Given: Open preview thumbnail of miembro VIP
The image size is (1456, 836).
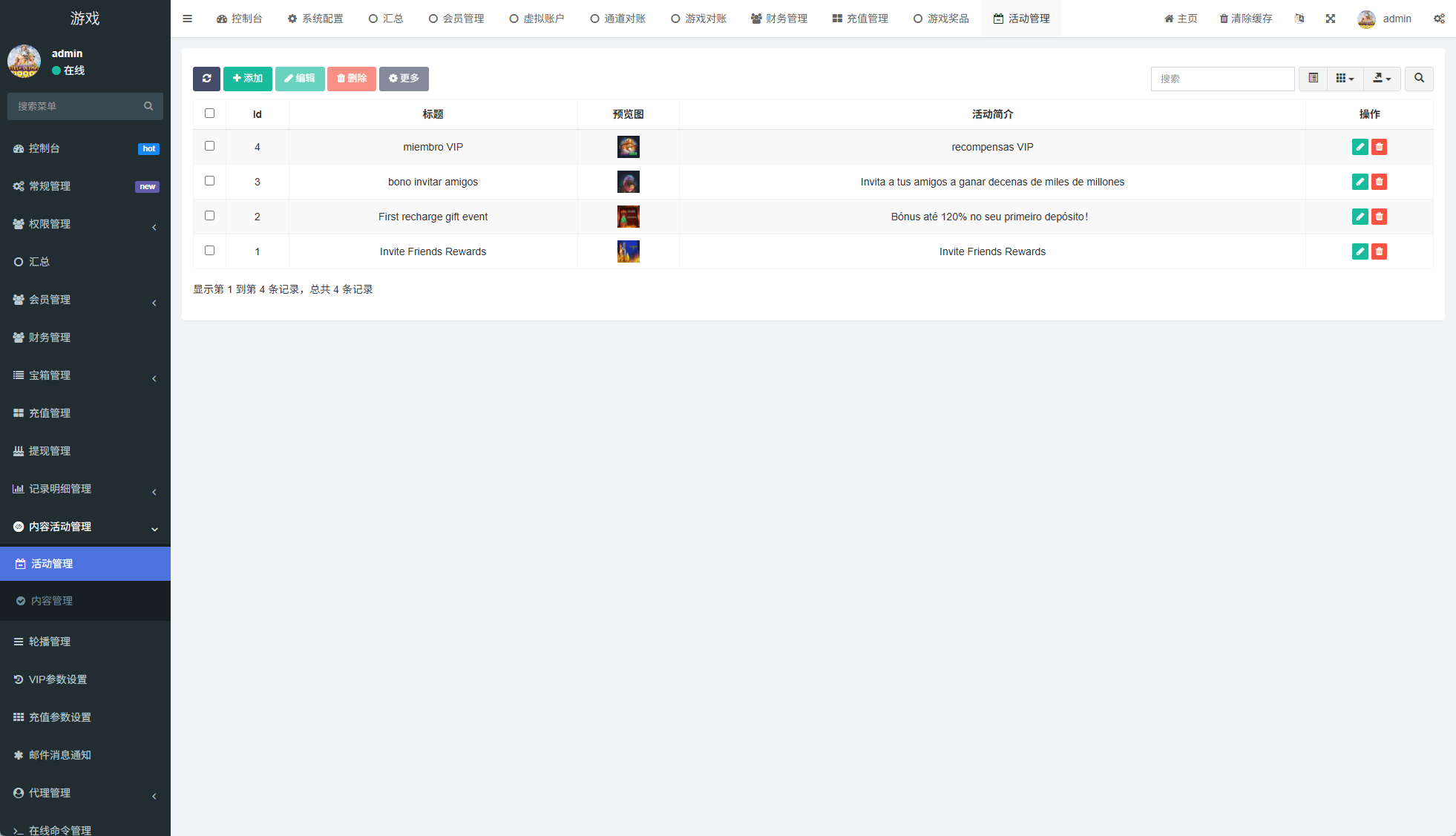Looking at the screenshot, I should [x=628, y=147].
